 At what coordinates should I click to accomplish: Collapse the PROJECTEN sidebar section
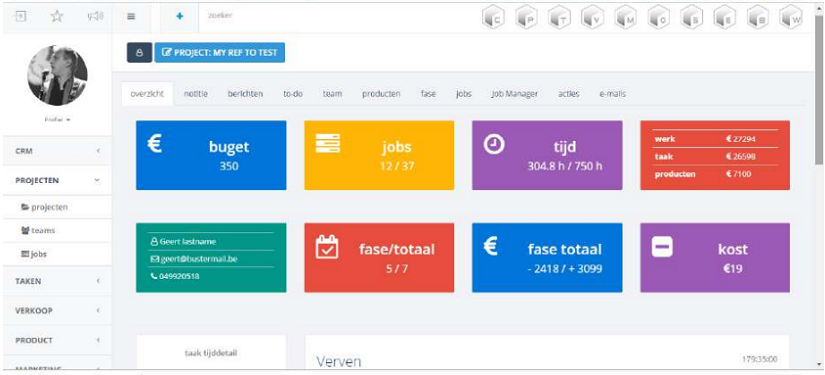tap(57, 180)
